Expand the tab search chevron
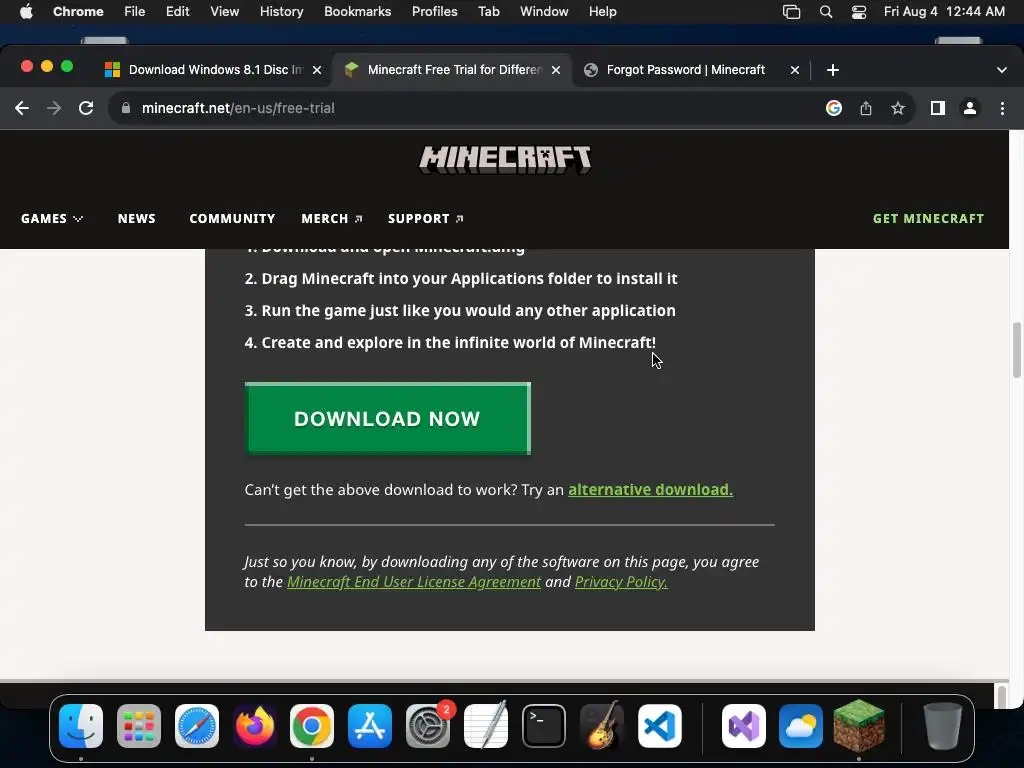 1002,70
